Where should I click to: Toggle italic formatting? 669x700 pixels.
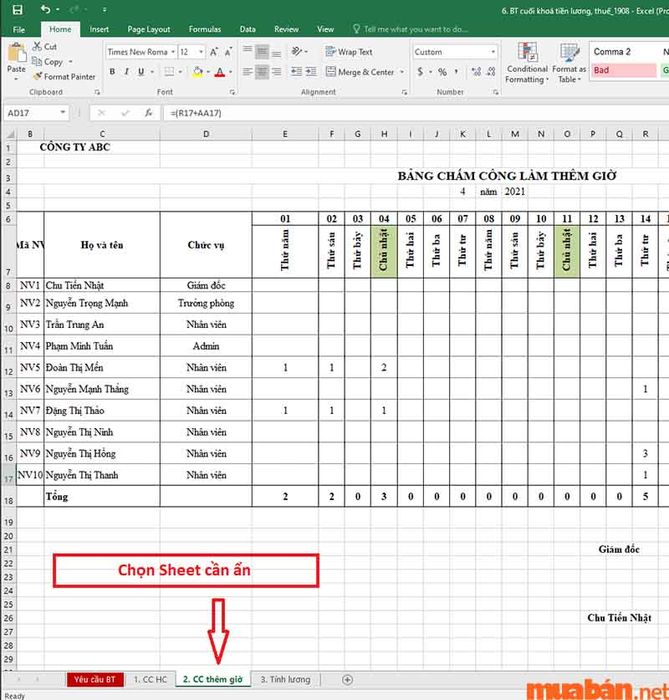[127, 71]
